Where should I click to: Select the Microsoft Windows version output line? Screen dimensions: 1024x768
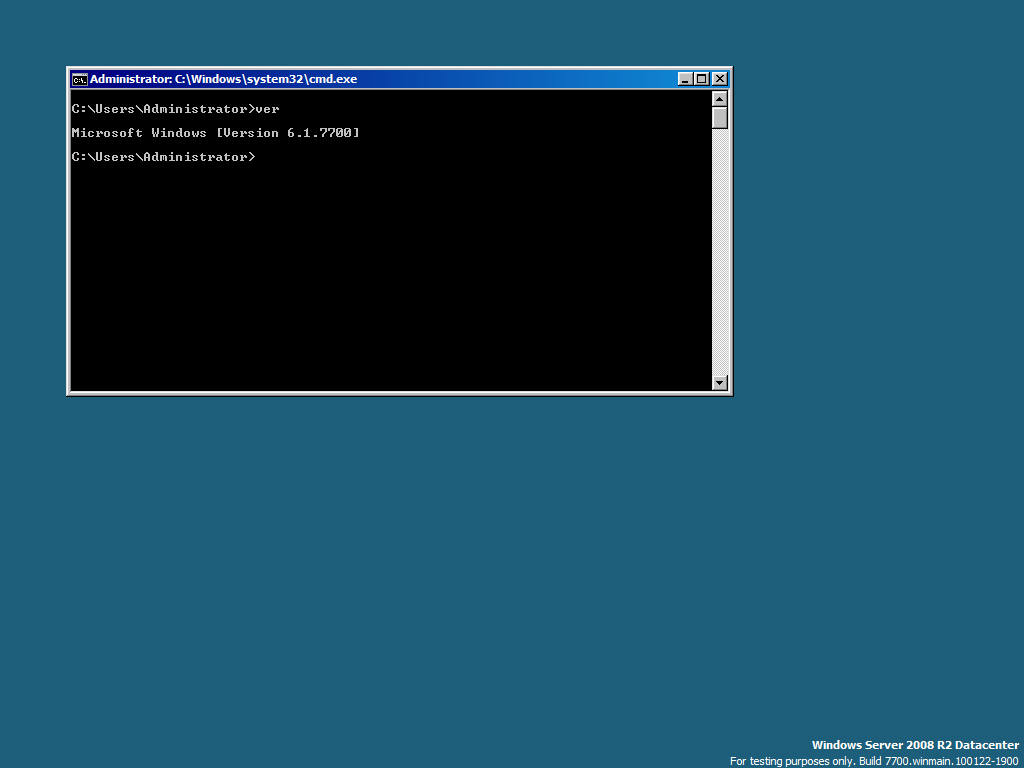216,133
